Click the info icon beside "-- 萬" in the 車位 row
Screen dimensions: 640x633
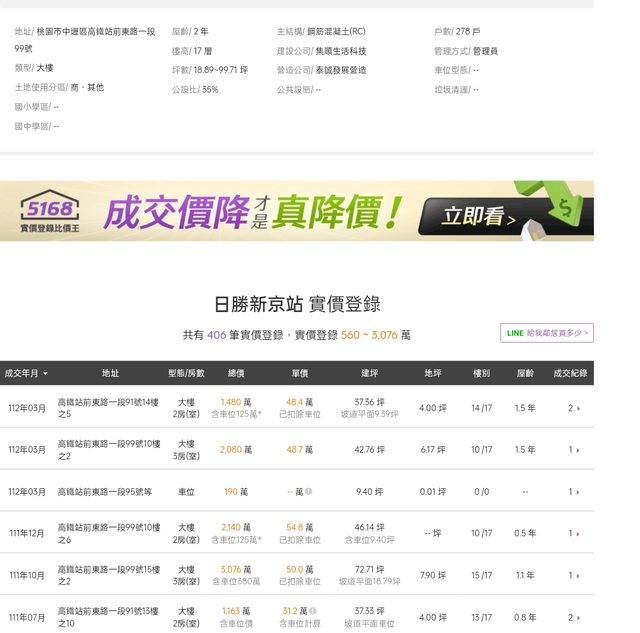[x=308, y=492]
